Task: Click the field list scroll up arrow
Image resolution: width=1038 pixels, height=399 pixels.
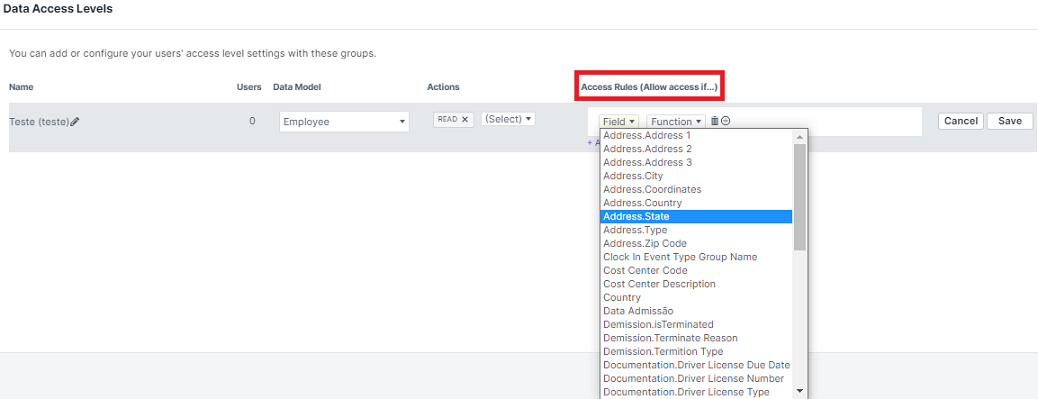Action: (800, 136)
